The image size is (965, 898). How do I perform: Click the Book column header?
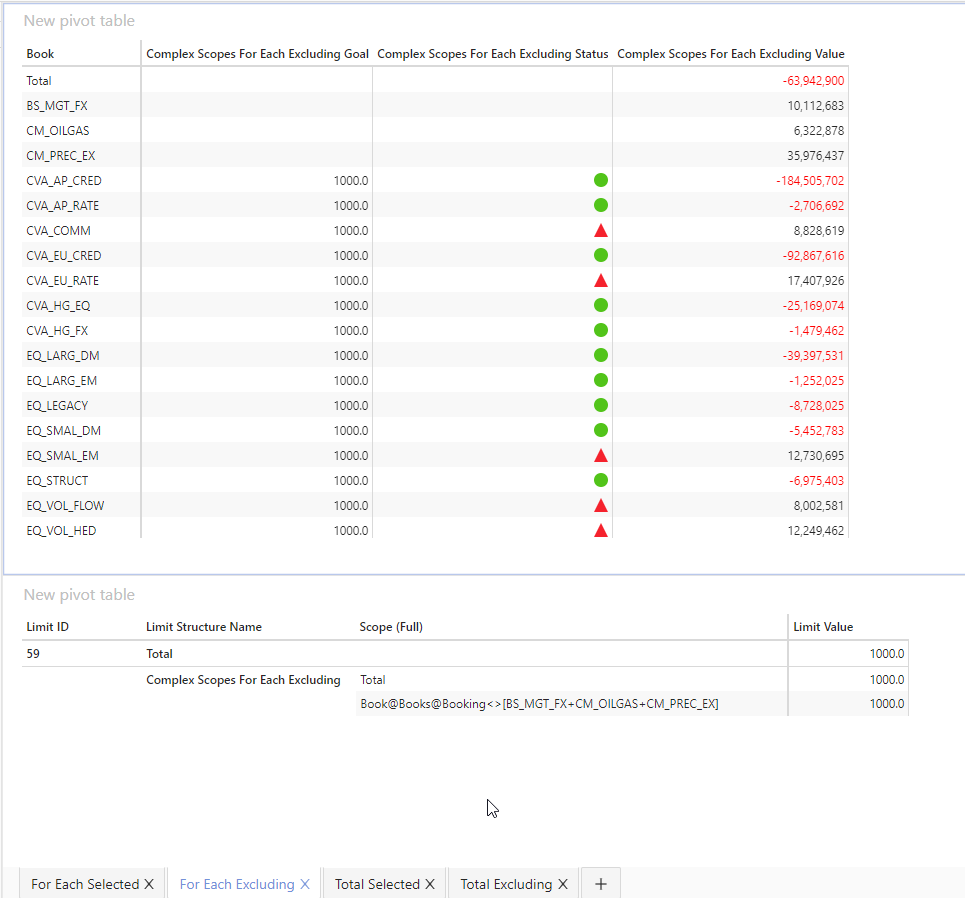(x=41, y=54)
